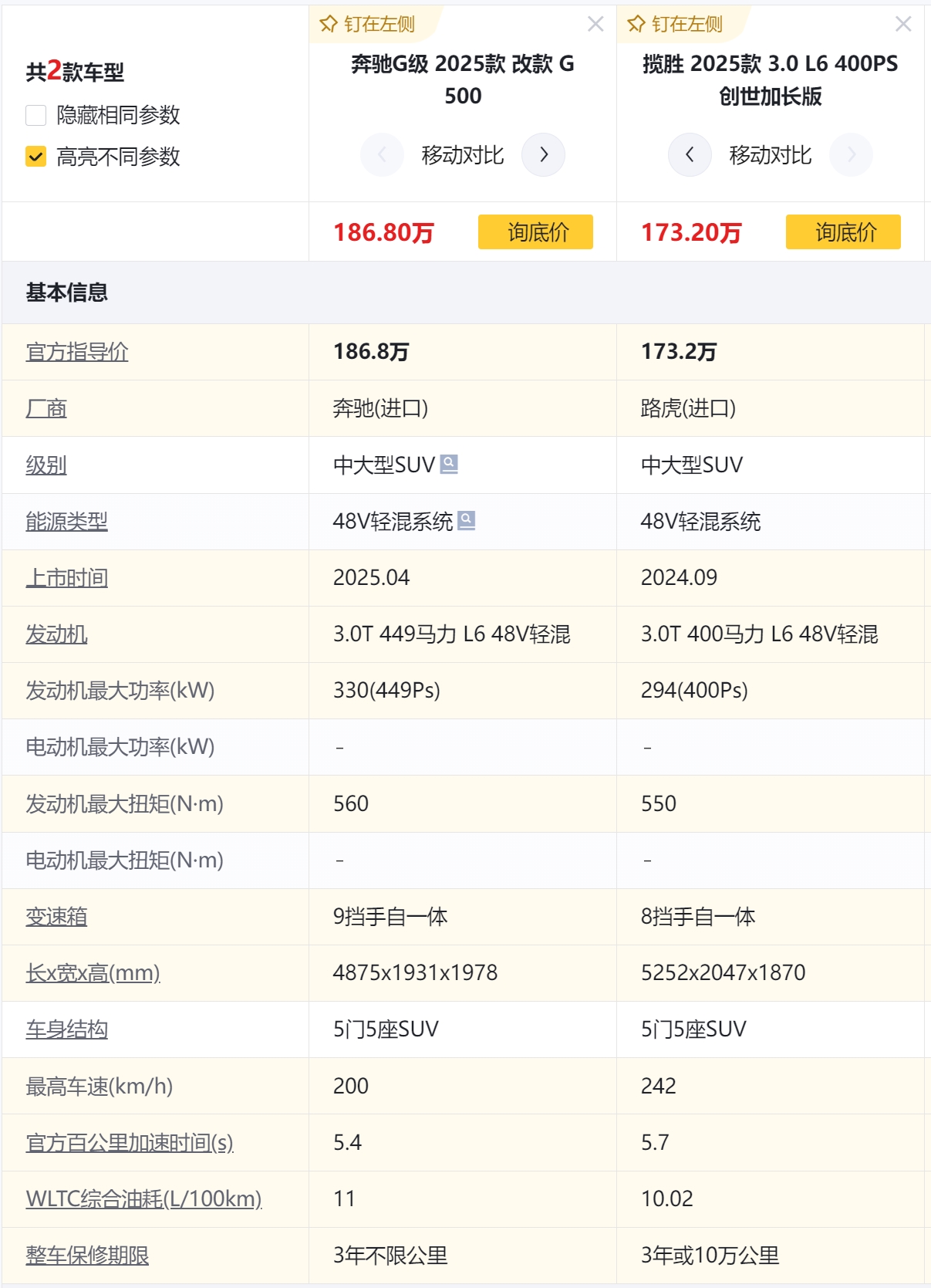The width and height of the screenshot is (931, 1288).
Task: Click the red 186.80万 price
Action: coord(383,232)
